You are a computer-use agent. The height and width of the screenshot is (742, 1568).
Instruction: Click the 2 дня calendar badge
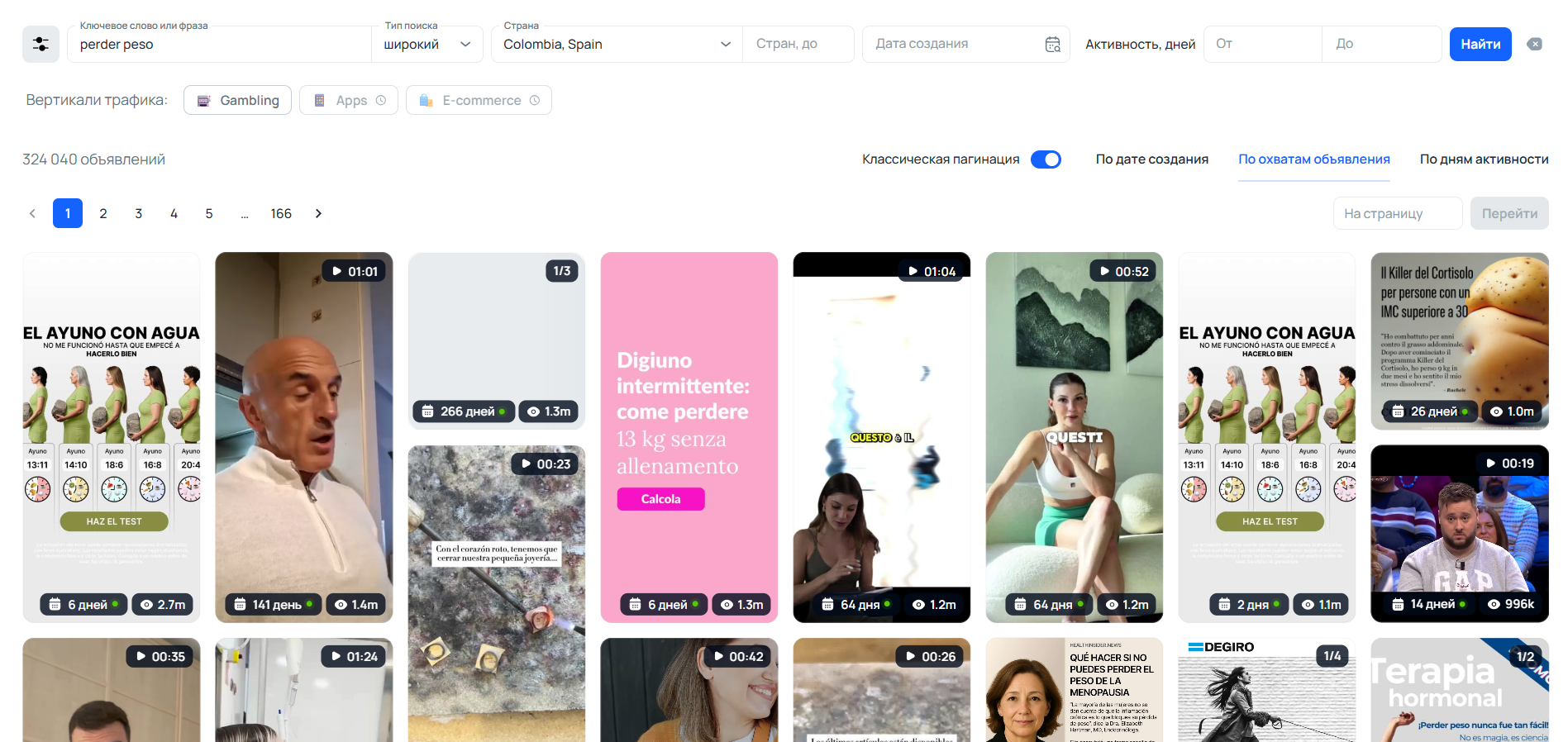1249,605
